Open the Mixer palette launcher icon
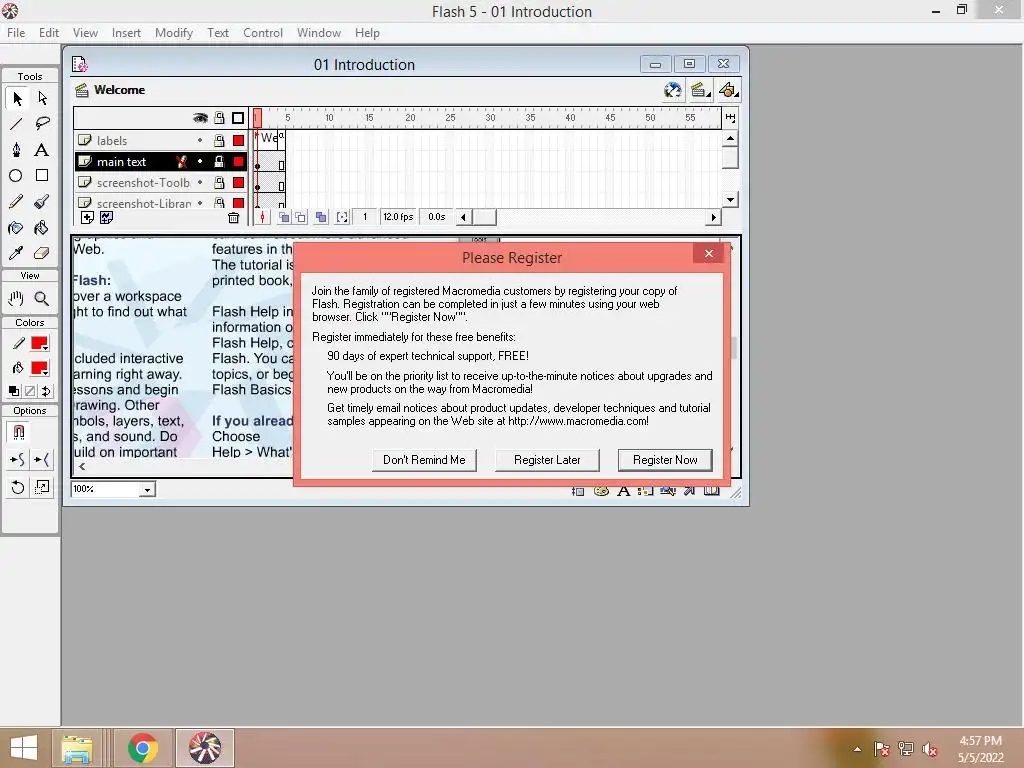Image resolution: width=1024 pixels, height=768 pixels. 601,491
